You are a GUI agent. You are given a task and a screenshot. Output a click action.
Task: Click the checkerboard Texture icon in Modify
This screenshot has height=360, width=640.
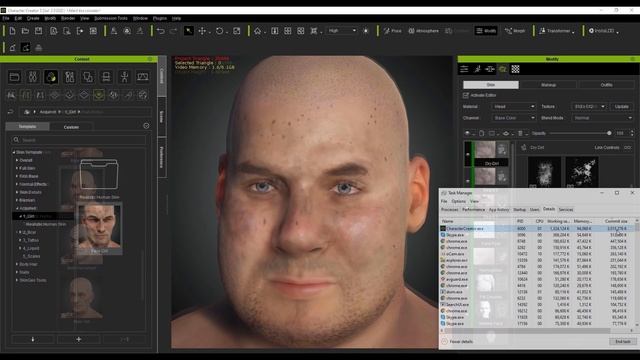[x=516, y=69]
